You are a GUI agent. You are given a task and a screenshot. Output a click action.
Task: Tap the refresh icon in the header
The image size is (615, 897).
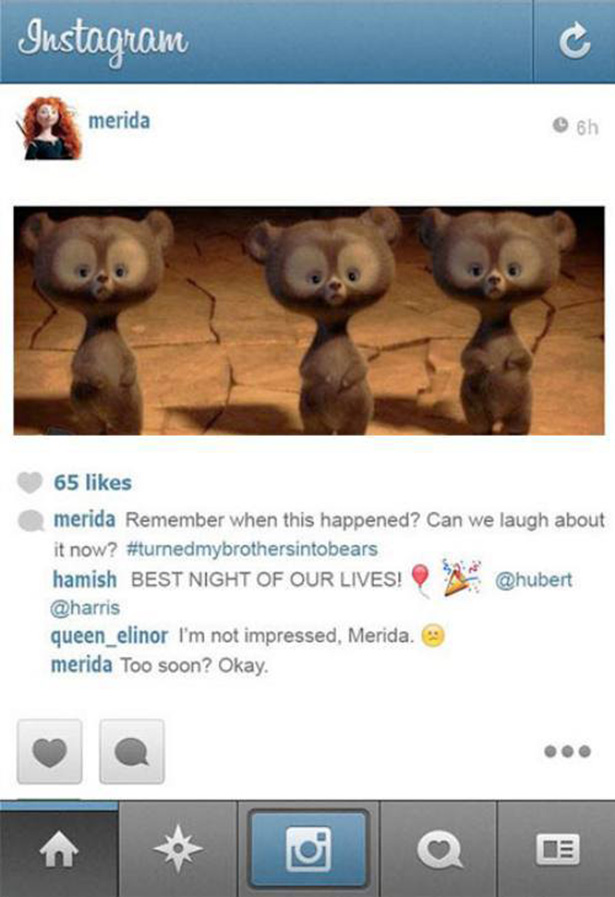574,41
